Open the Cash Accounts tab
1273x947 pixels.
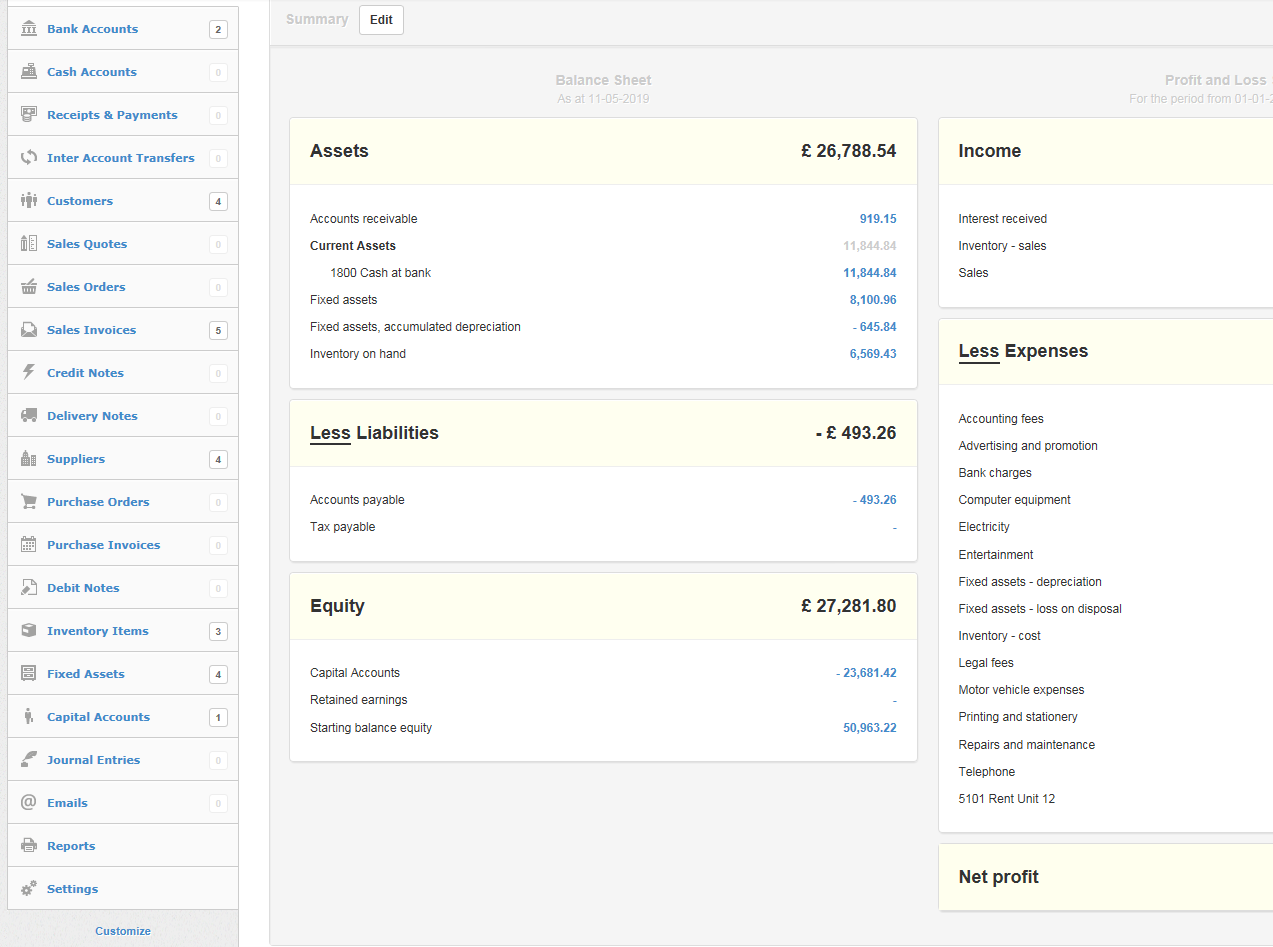coord(123,72)
